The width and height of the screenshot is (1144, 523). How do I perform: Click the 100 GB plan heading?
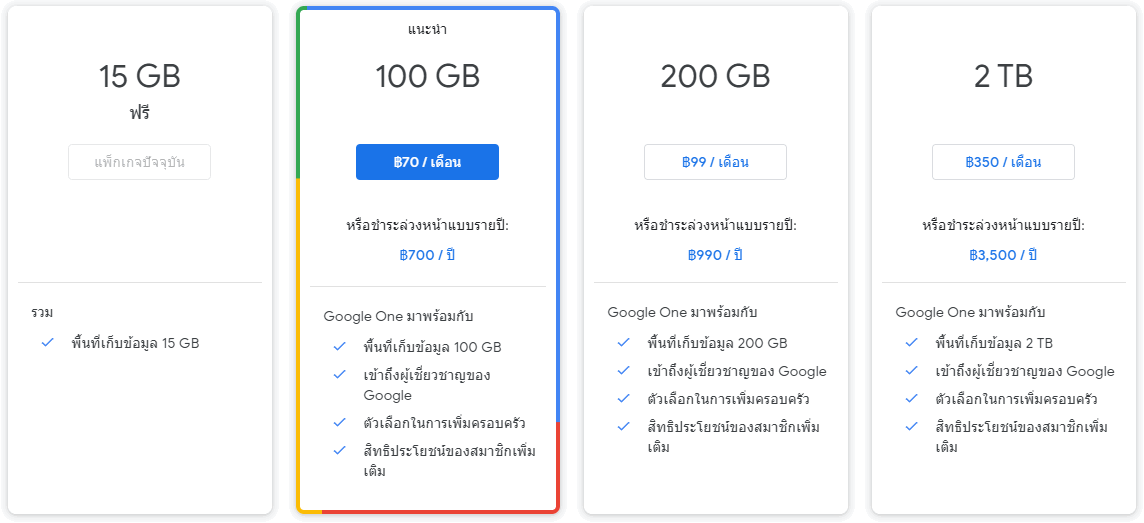pos(427,76)
